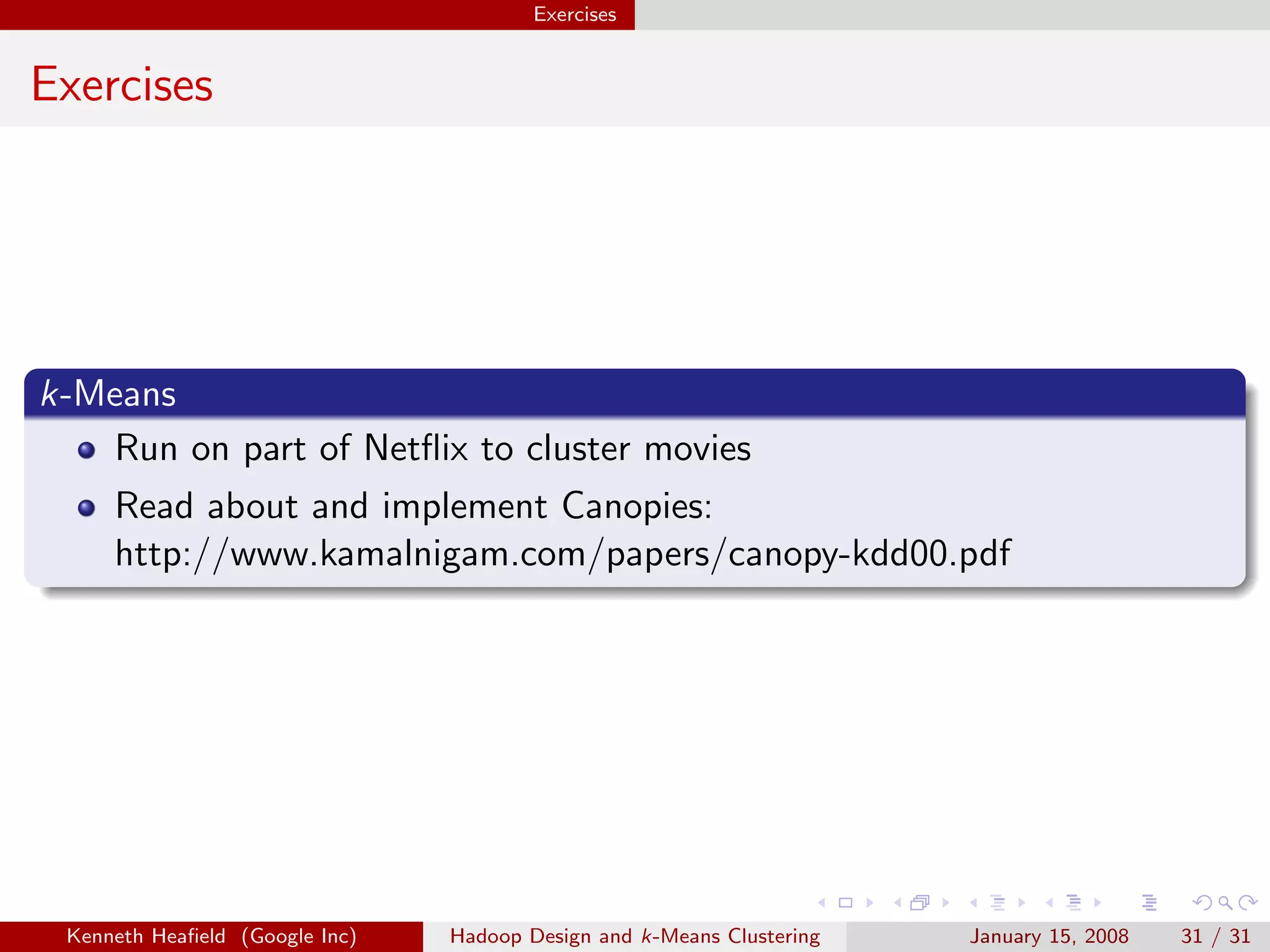The height and width of the screenshot is (952, 1270).
Task: Click 'Read about and implement Canopies' bullet
Action: 414,506
